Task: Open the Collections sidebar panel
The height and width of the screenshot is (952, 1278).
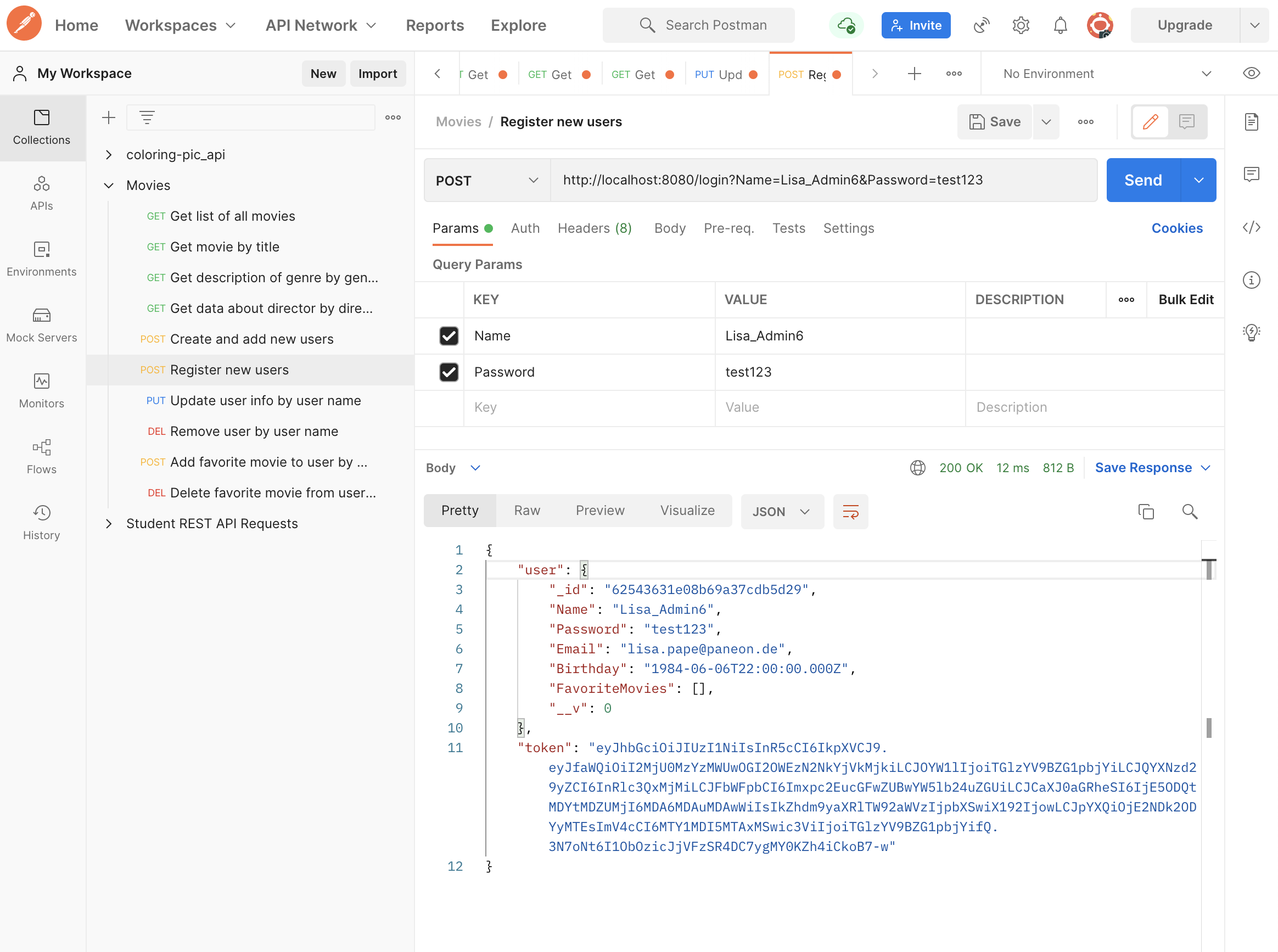Action: 42,127
